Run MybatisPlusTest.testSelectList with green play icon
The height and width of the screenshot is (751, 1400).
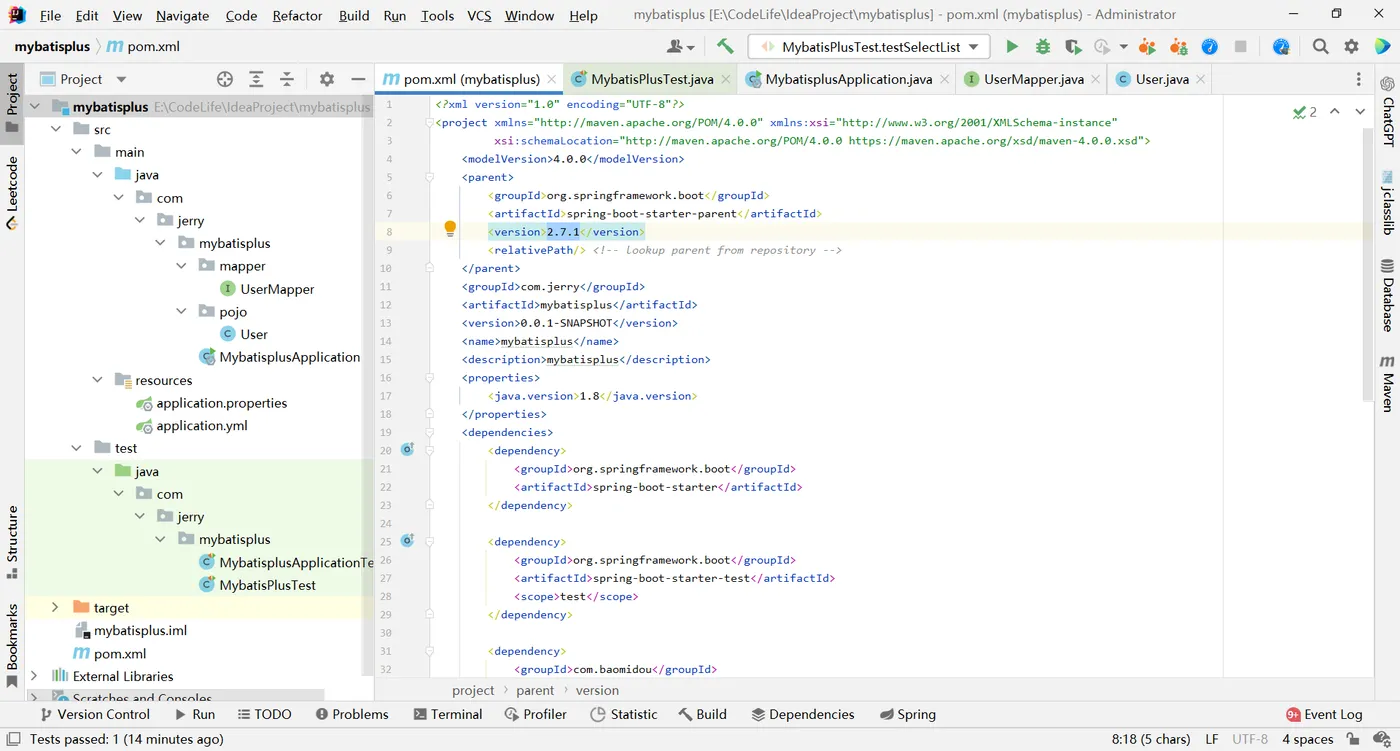pos(1012,46)
